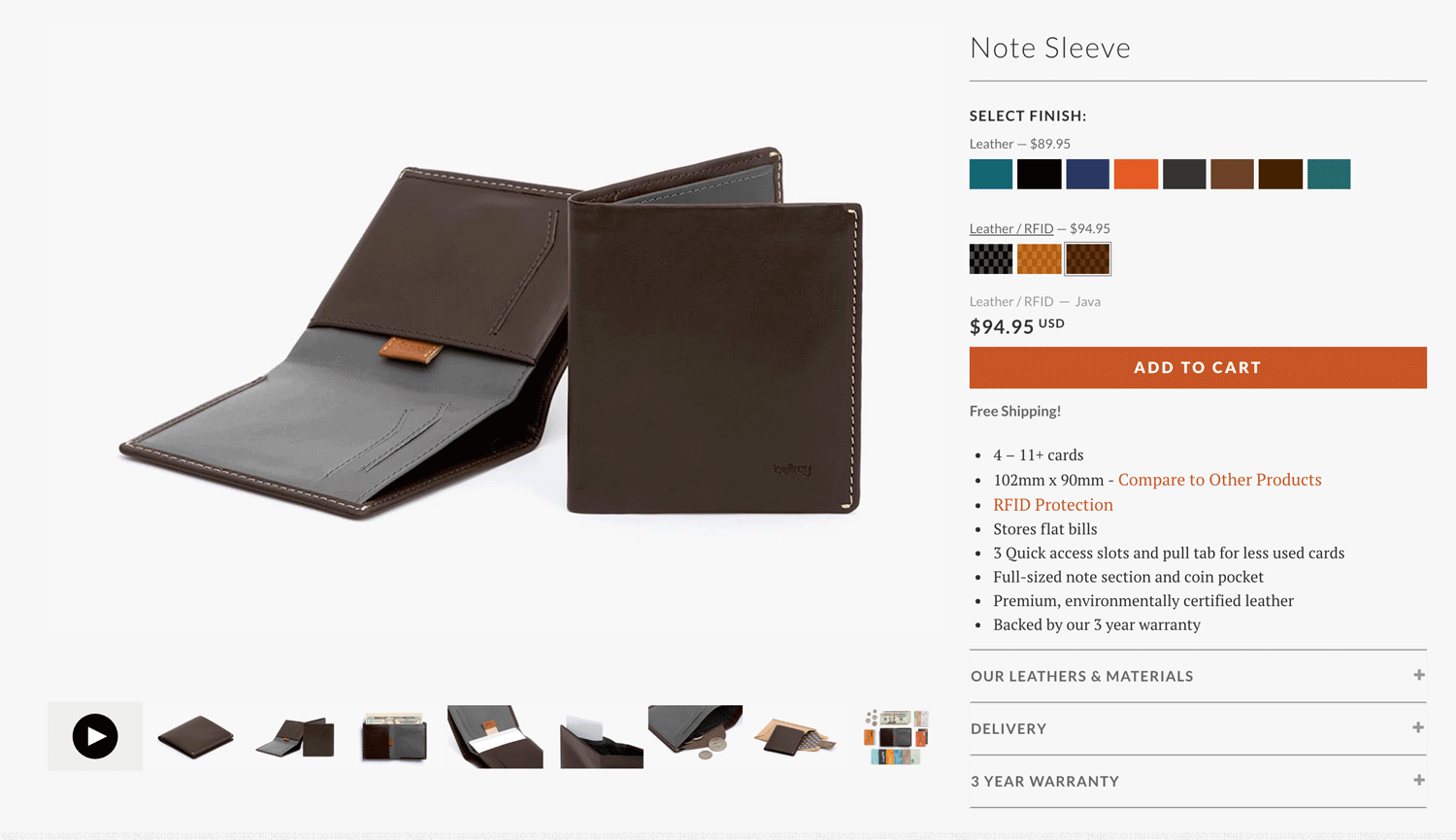Click the Leather / RFID underlined label
Viewport: 1456px width, 840px height.
coord(1010,228)
